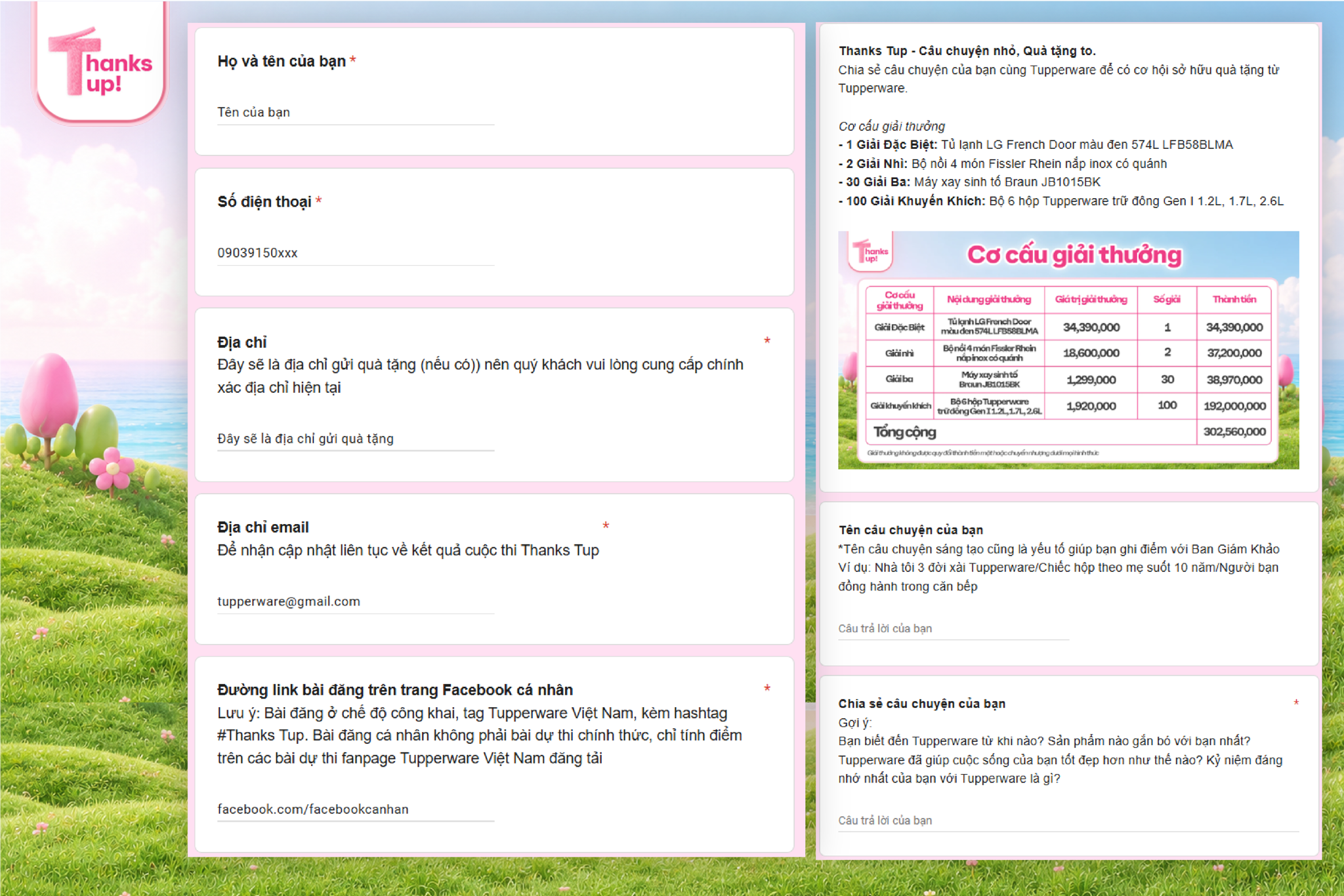Click the 'Số giải' table header
The image size is (1344, 896).
point(1167,300)
